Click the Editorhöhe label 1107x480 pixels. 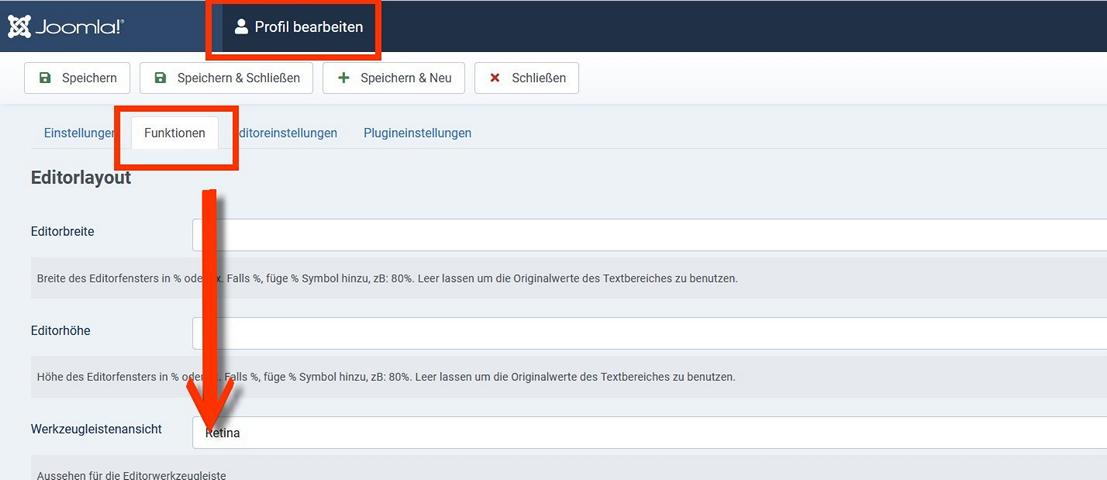(x=61, y=330)
